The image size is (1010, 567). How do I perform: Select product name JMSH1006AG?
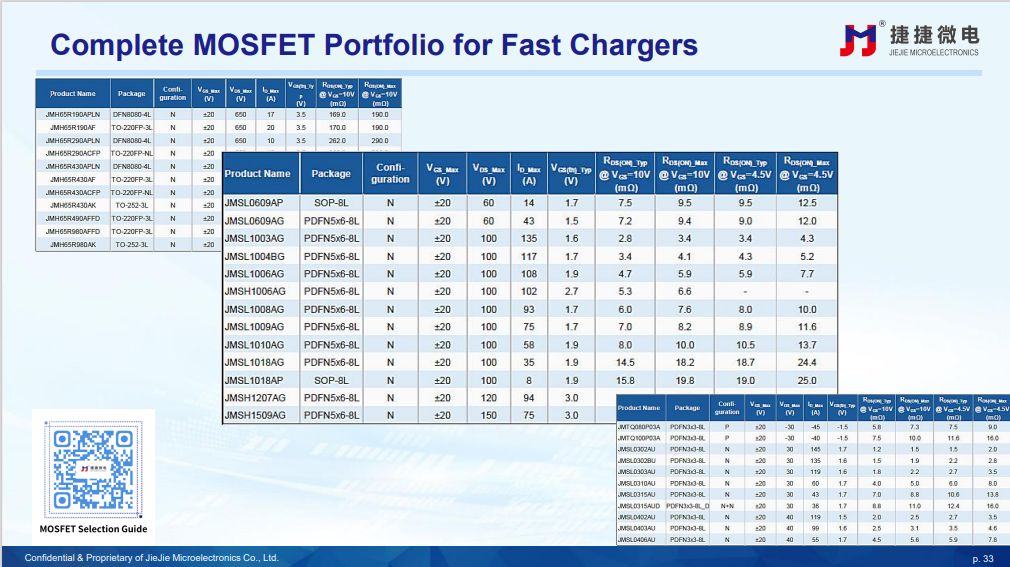(x=254, y=291)
